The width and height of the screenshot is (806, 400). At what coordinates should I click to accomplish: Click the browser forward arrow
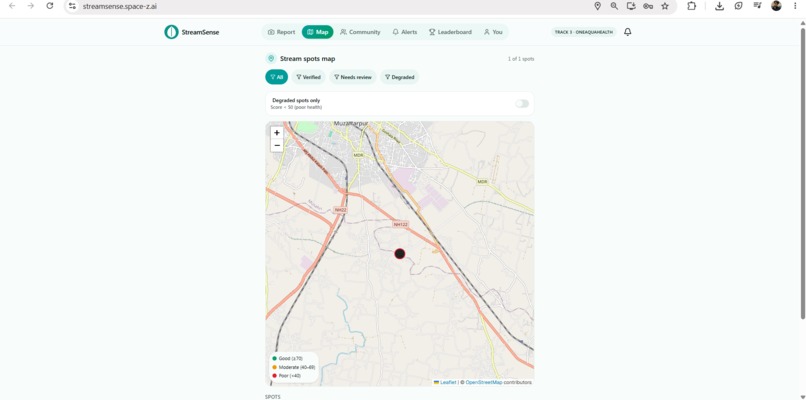click(x=30, y=6)
